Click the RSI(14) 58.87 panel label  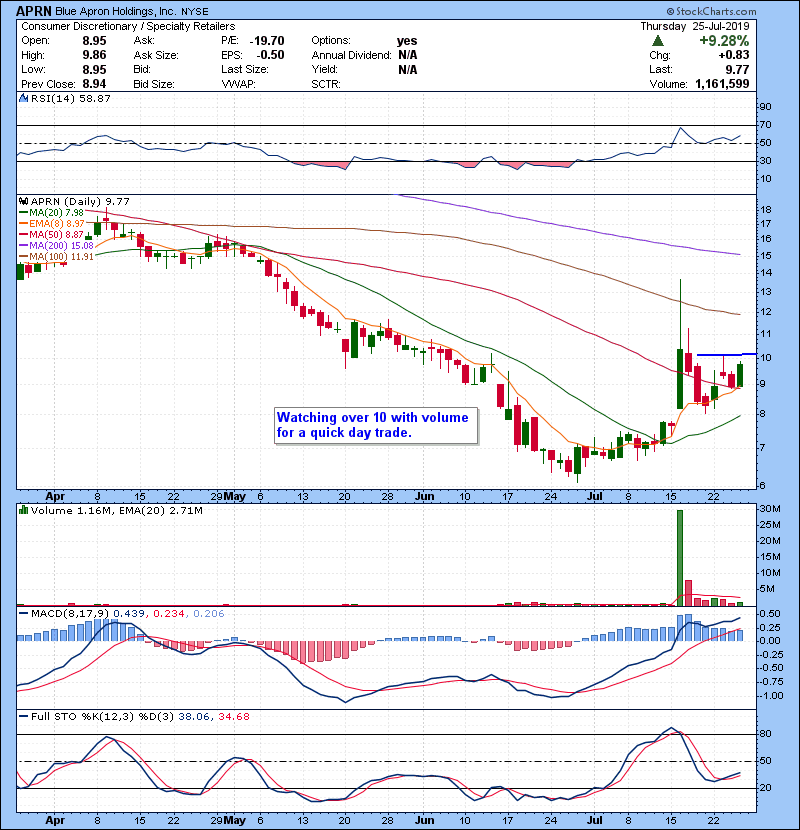click(70, 98)
